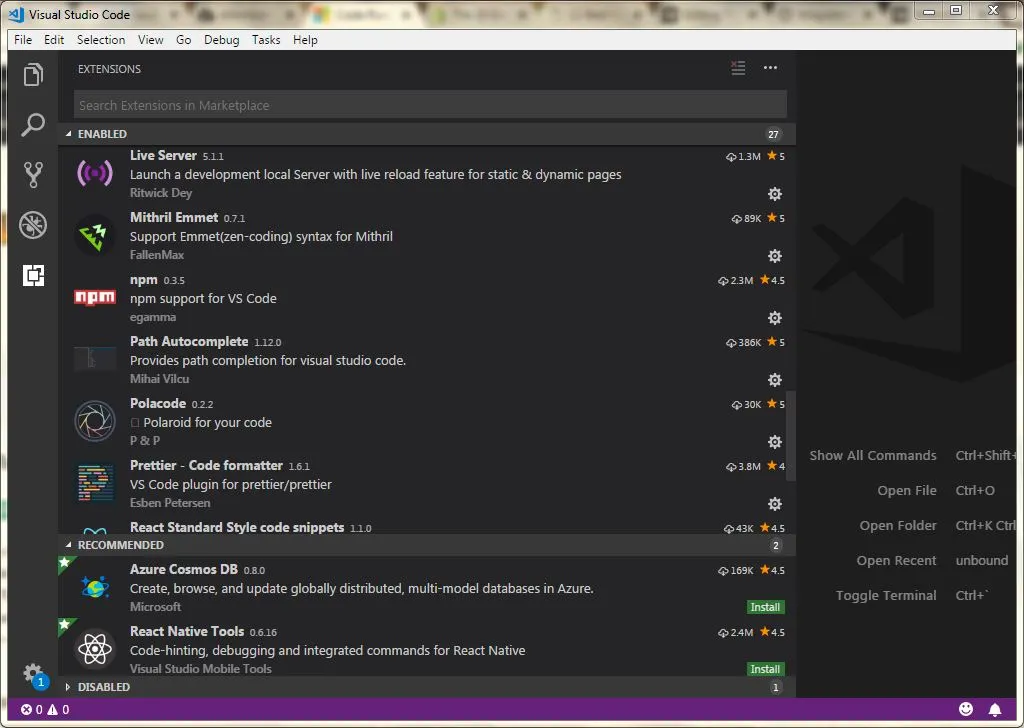Screen dimensions: 1024x728
Task: Click the React Native Tools atom logo
Action: (95, 649)
